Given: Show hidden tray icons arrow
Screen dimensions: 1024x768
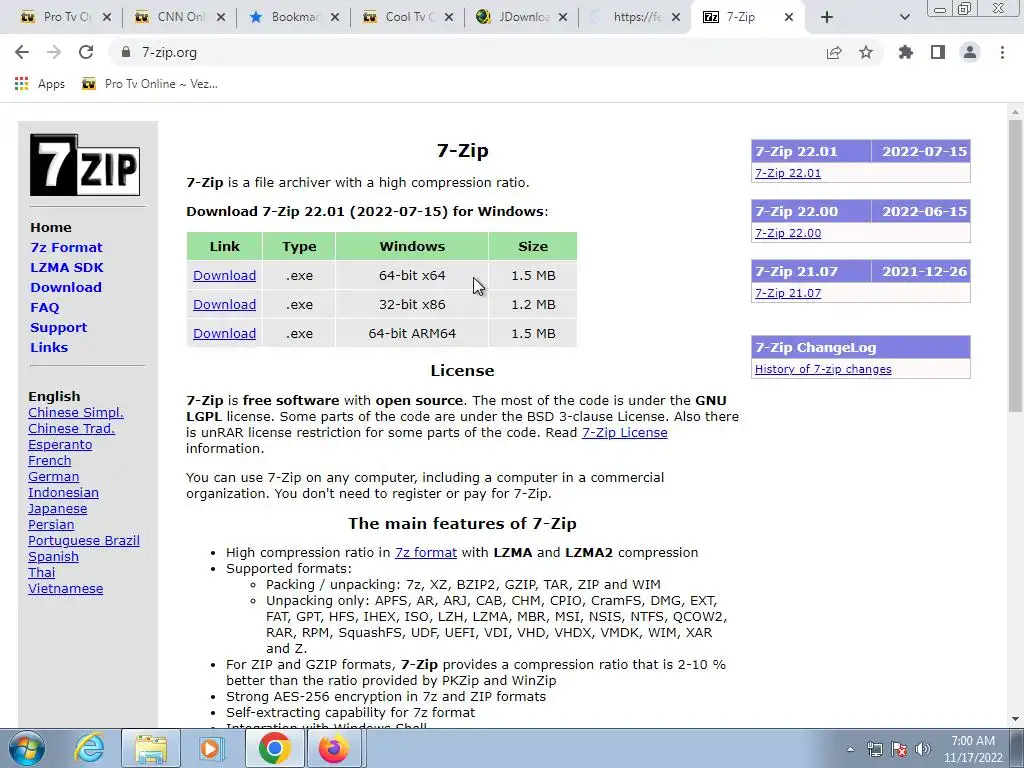Looking at the screenshot, I should pyautogui.click(x=850, y=749).
